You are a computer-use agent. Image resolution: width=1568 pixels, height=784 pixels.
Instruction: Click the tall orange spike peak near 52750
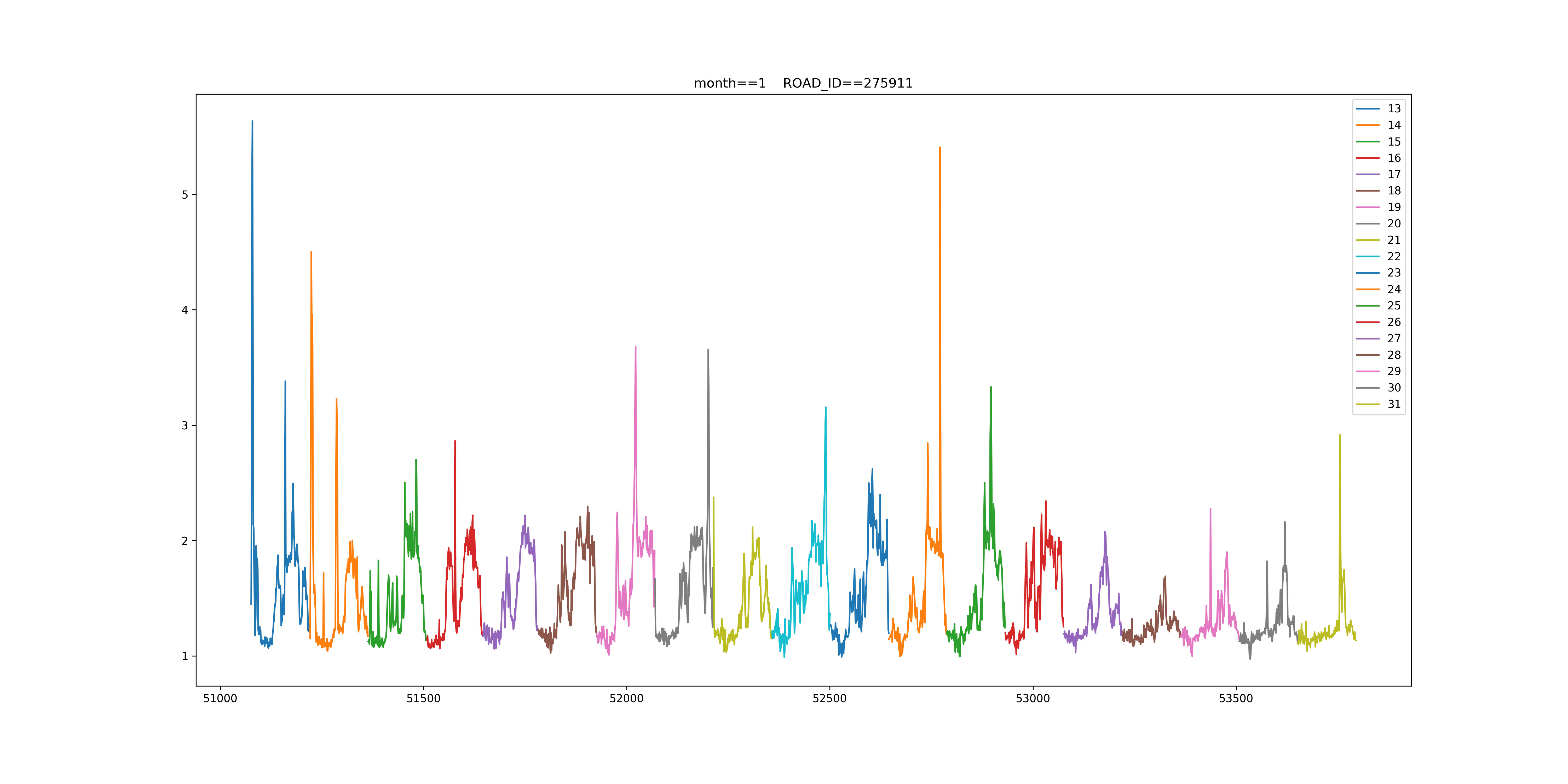(940, 148)
